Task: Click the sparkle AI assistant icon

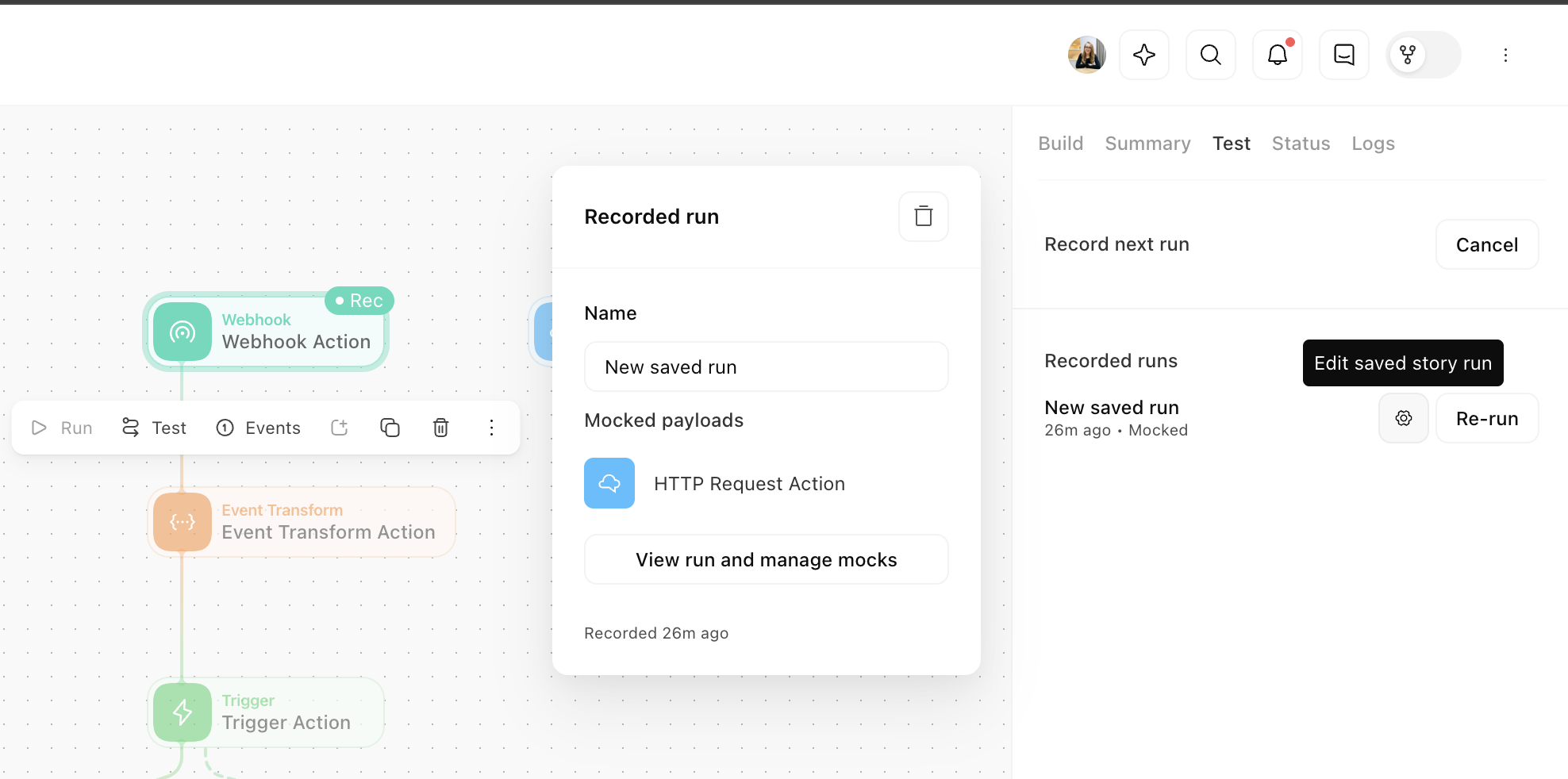Action: pyautogui.click(x=1143, y=55)
